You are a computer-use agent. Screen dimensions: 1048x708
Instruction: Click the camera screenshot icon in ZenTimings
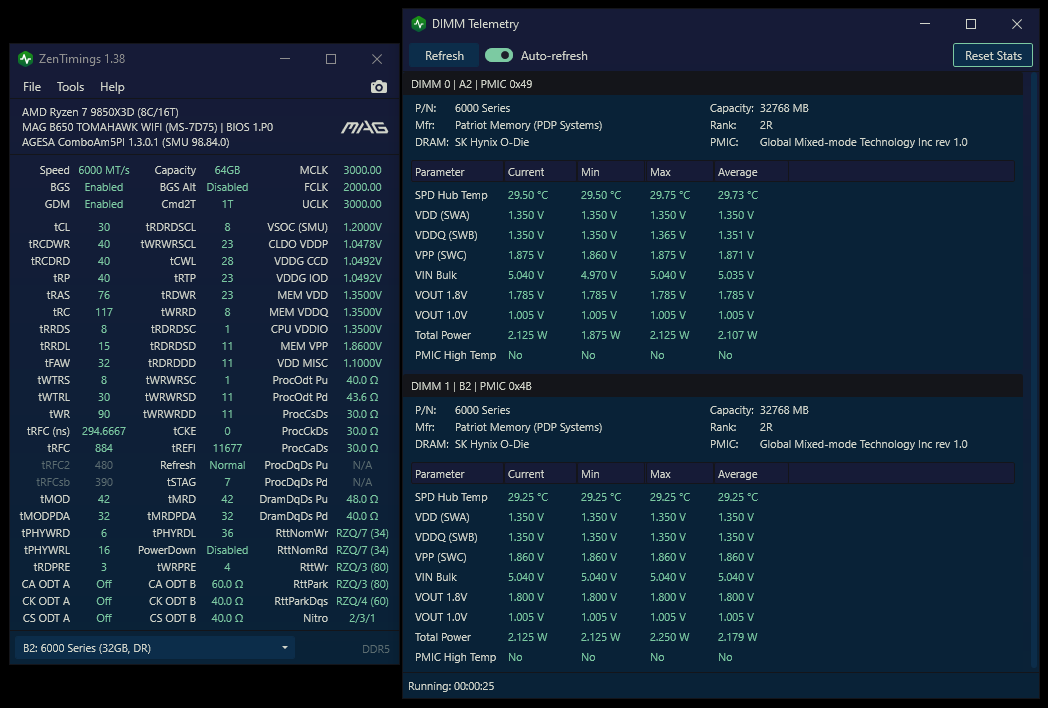coord(378,87)
